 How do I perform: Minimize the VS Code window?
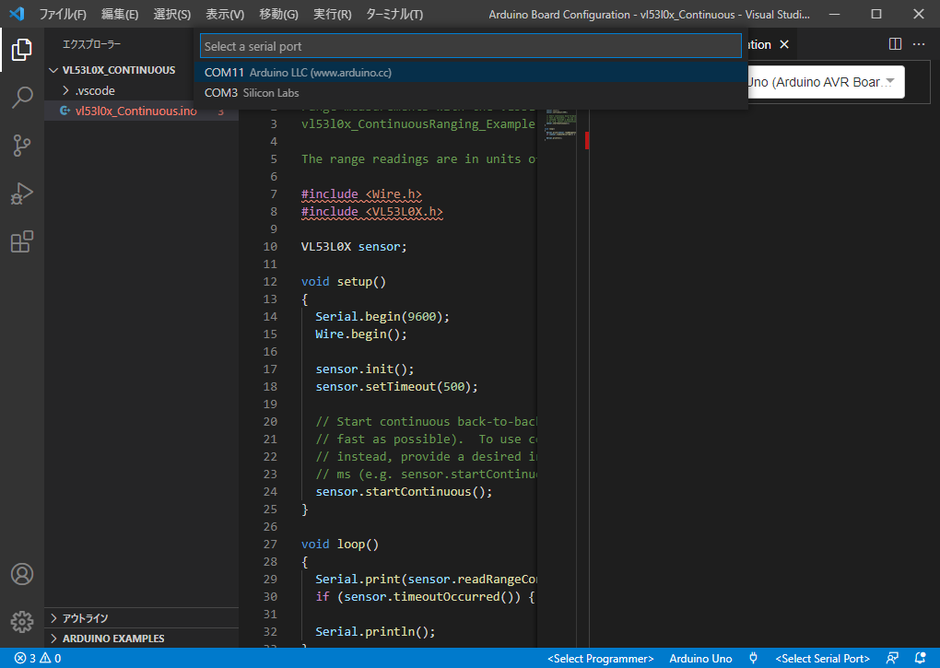pyautogui.click(x=834, y=14)
